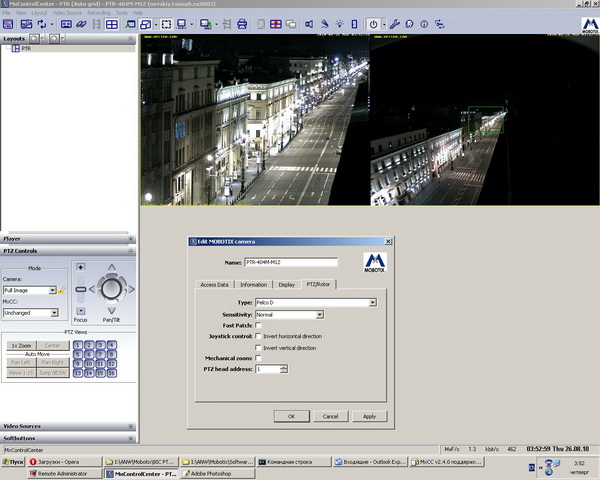Click the dashed selection rectangle toolbar icon
Viewport: 600px width, 480px height.
(x=166, y=24)
